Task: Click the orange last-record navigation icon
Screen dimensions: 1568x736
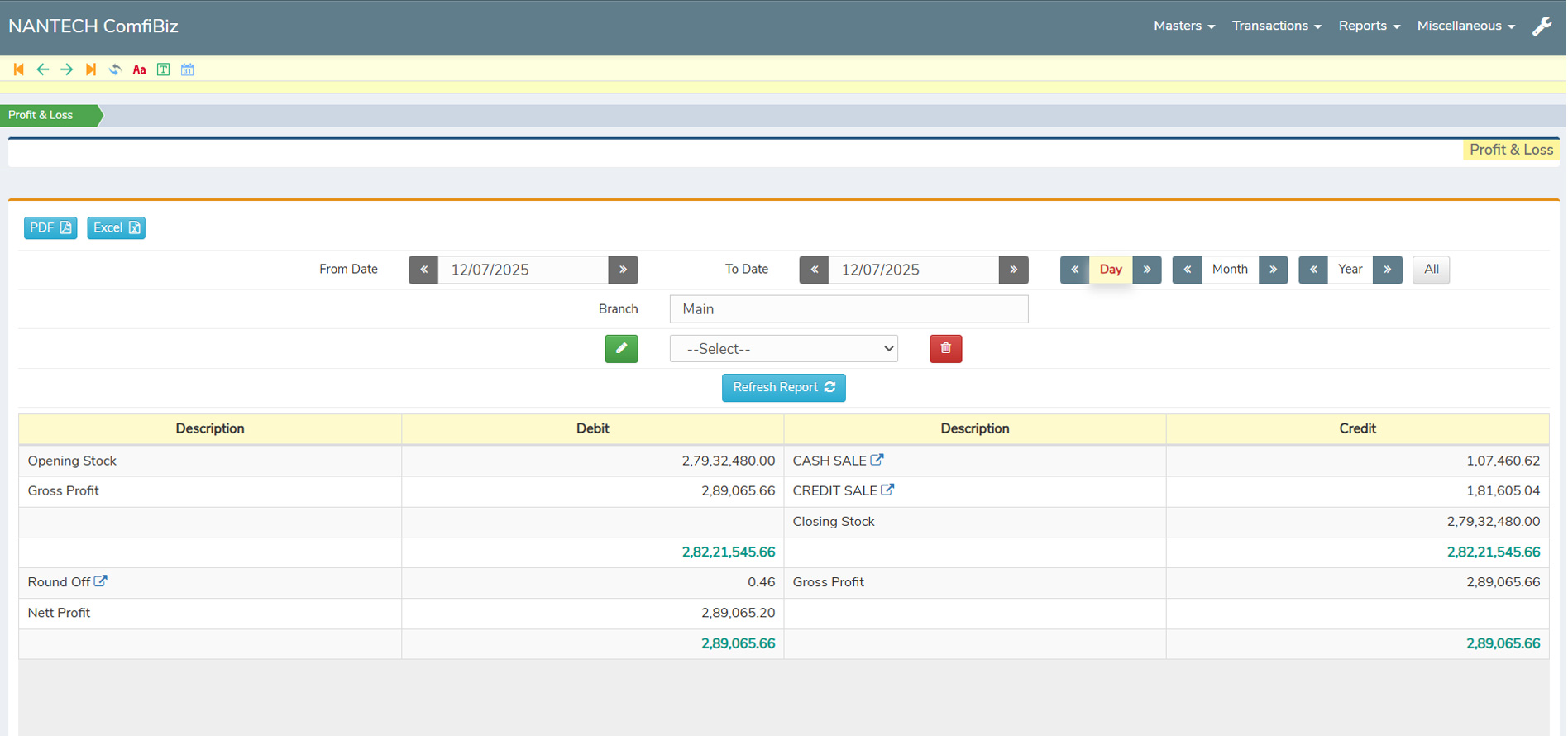Action: (x=91, y=69)
